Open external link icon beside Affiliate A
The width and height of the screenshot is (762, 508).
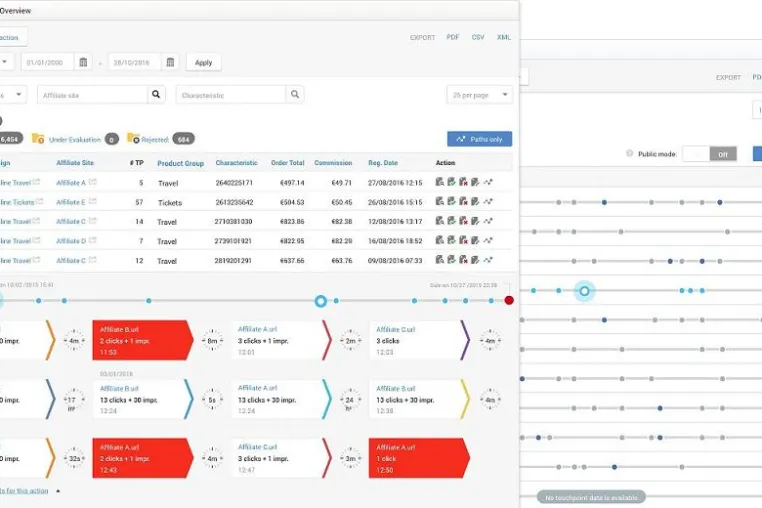(93, 182)
